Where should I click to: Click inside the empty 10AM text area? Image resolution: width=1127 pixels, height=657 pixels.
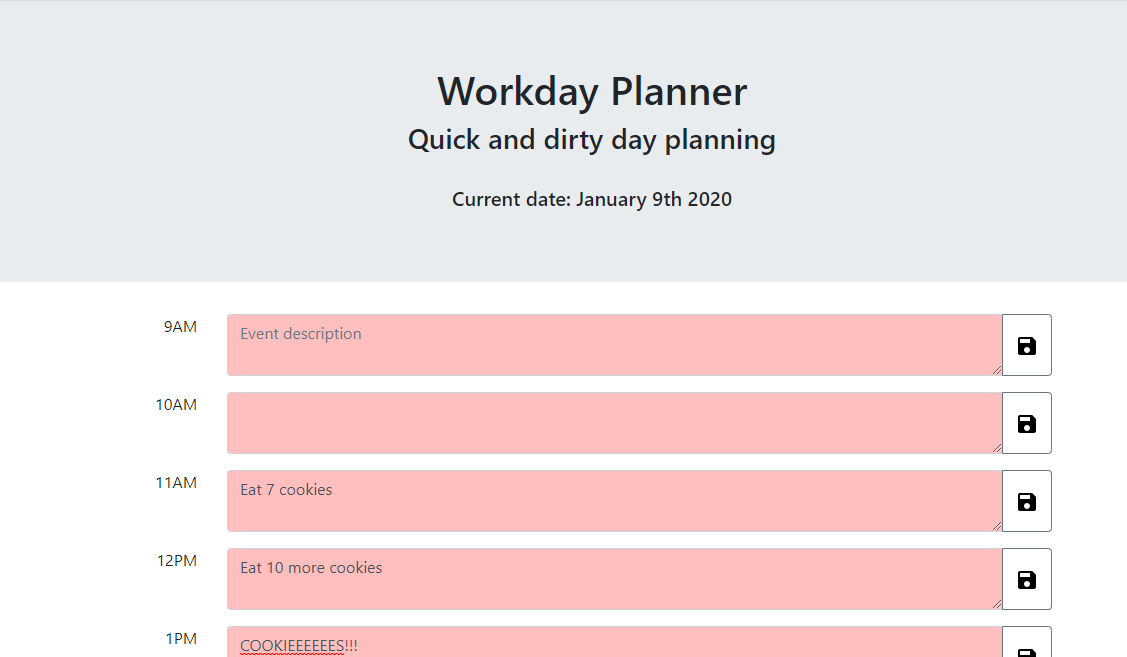tap(615, 423)
